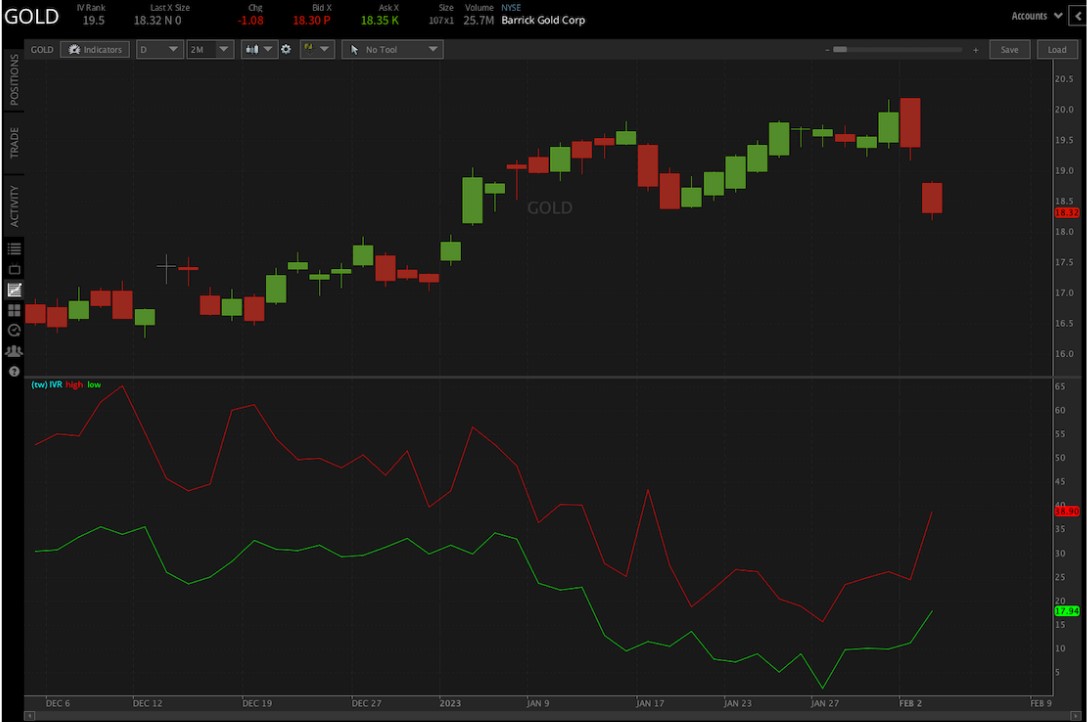Click the Save button

(1009, 49)
